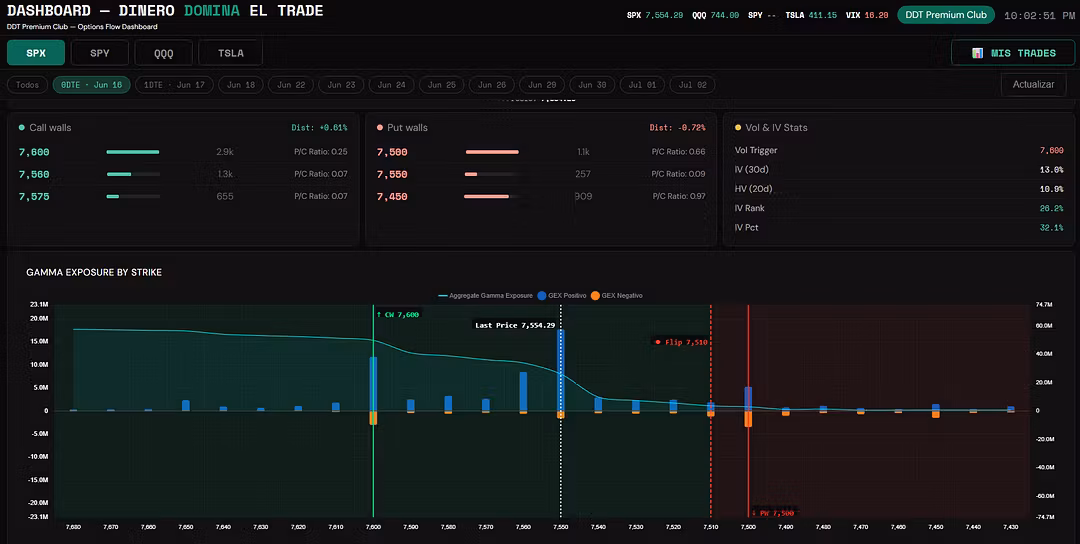Select the Todos expiration filter

tap(28, 85)
